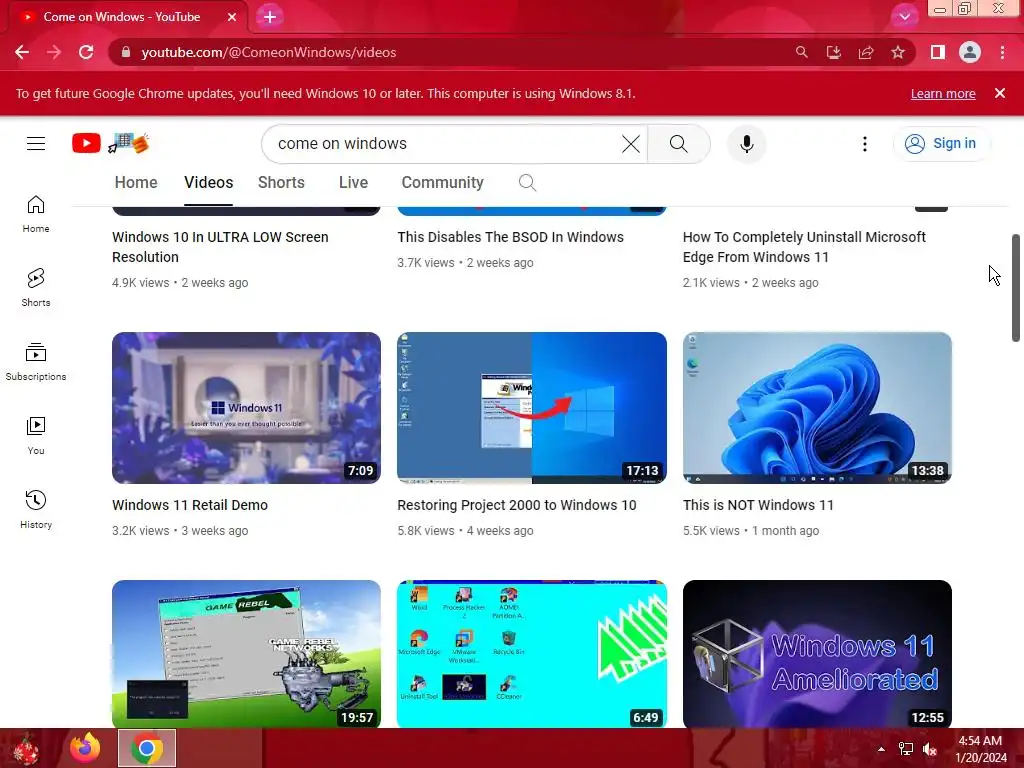Open the Chrome three-dot menu
The image size is (1024, 768).
pyautogui.click(x=1002, y=52)
